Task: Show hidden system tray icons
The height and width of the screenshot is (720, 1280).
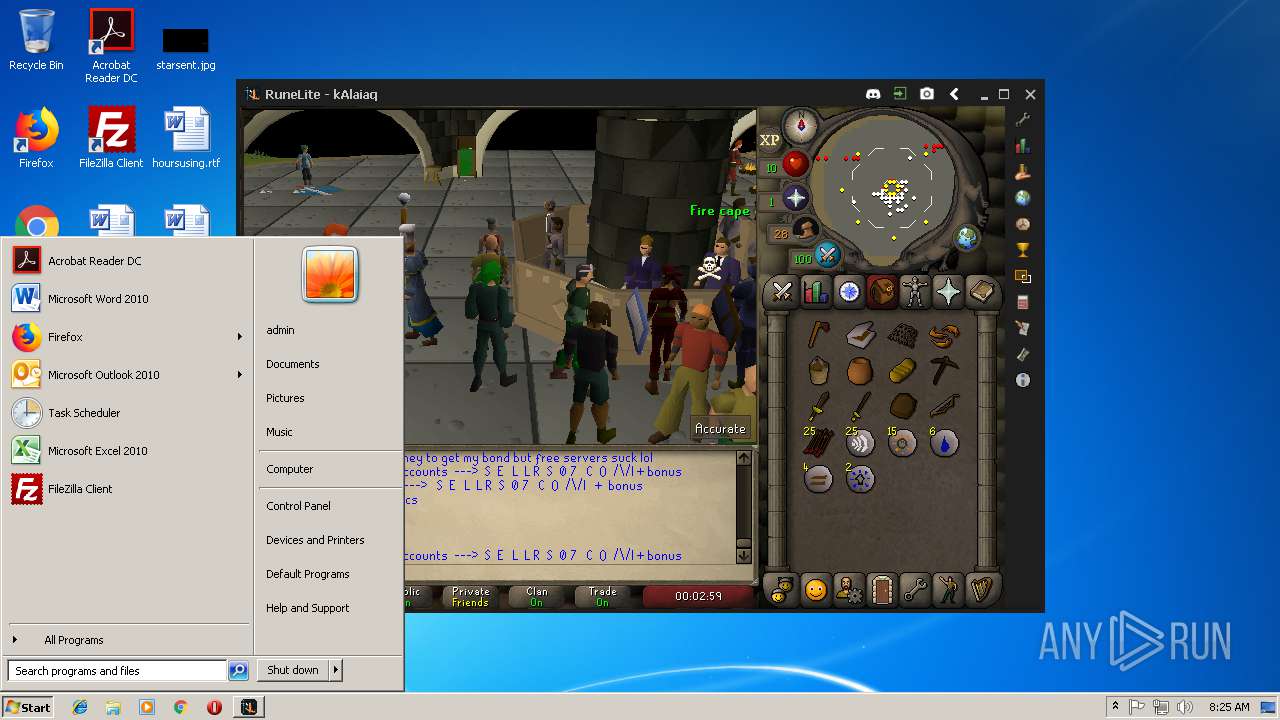Action: tap(1115, 707)
